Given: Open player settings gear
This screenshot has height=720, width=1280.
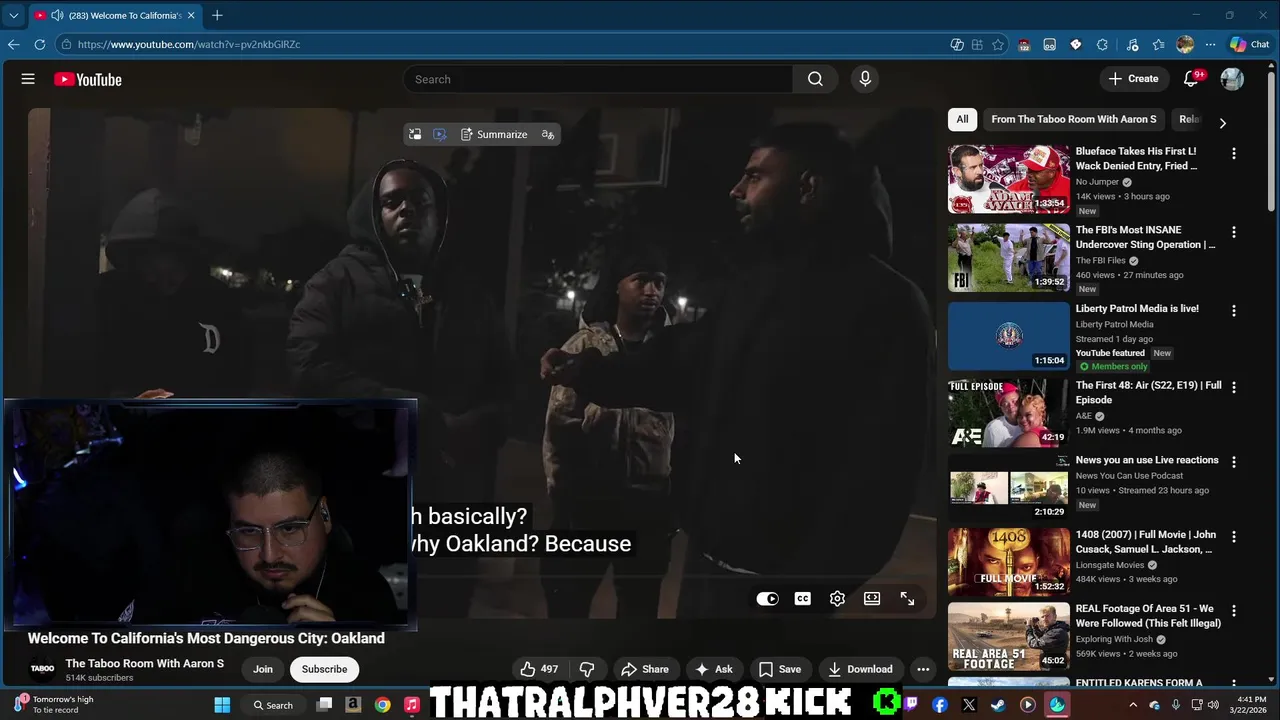Looking at the screenshot, I should 837,598.
